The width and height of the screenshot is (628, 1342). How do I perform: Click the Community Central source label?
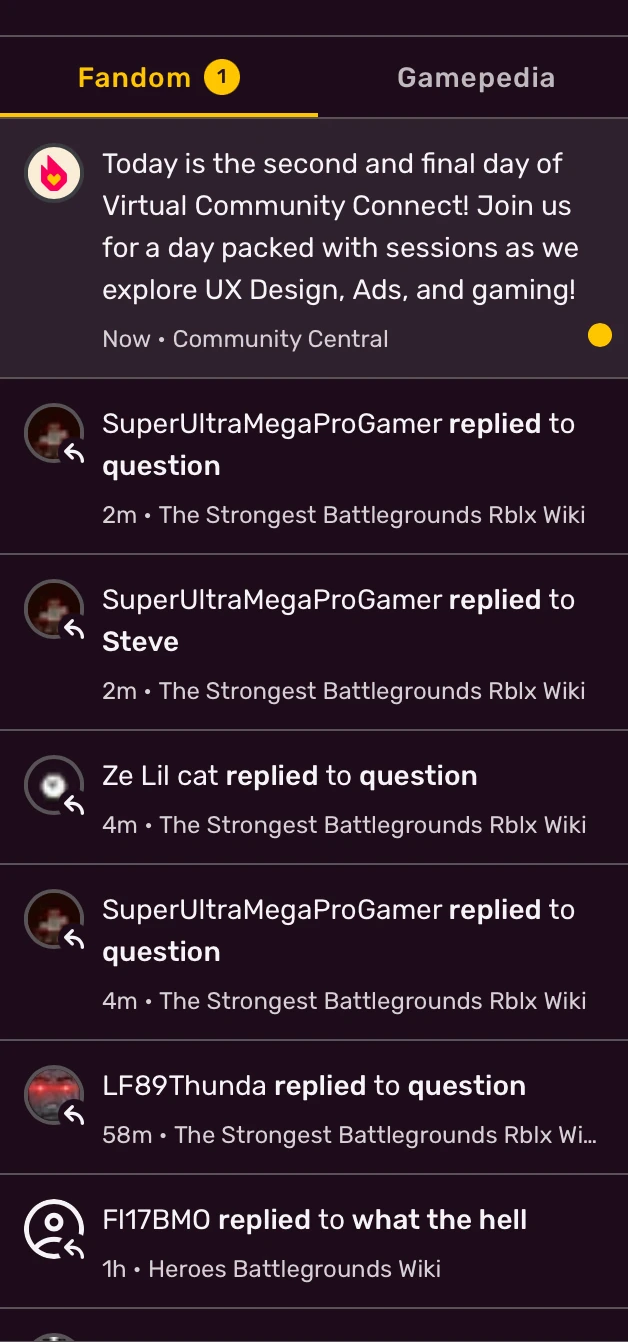[x=280, y=339]
